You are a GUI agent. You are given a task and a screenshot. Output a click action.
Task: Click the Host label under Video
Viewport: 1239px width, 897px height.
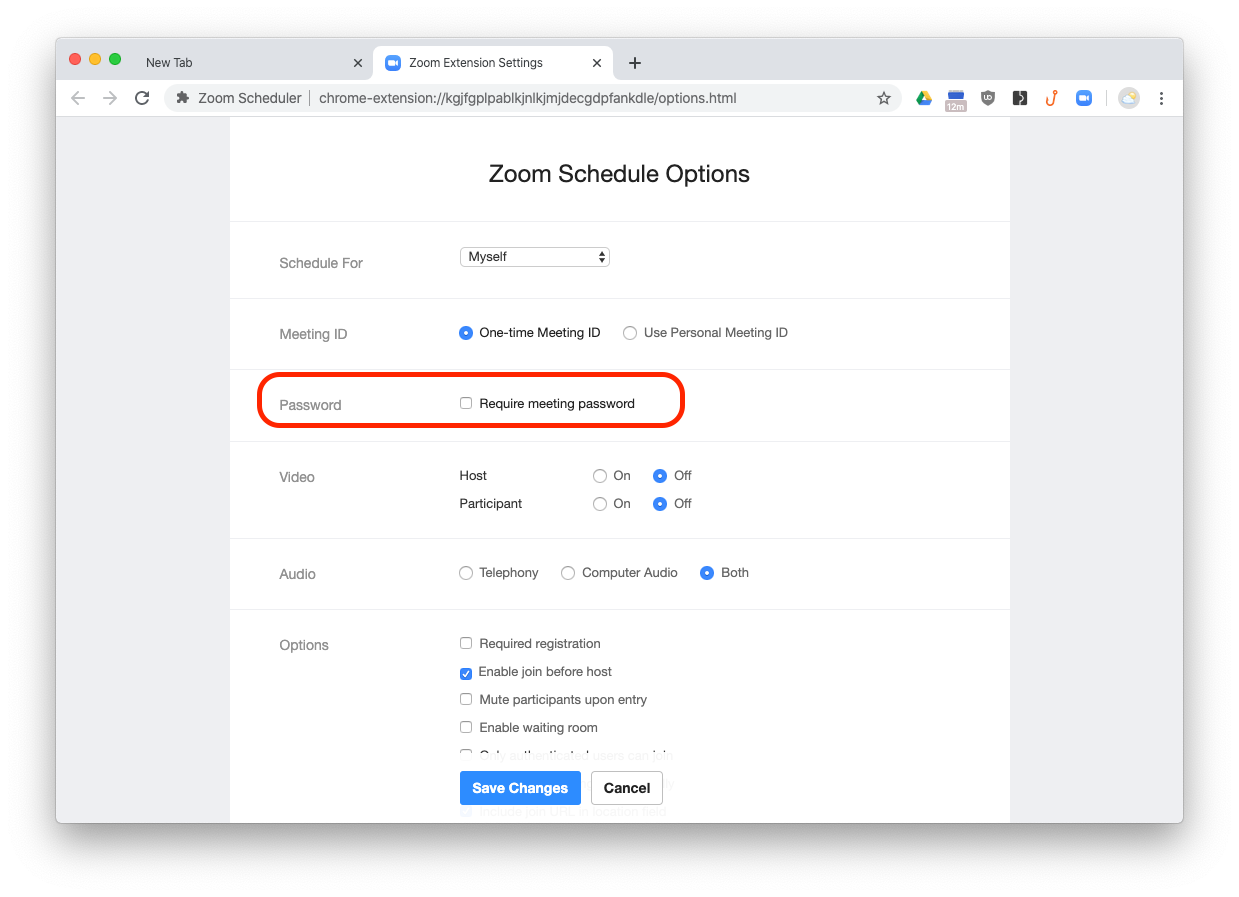473,476
